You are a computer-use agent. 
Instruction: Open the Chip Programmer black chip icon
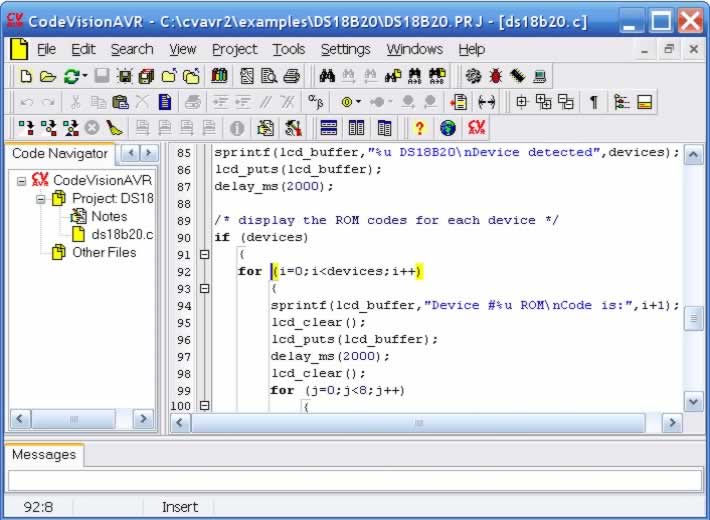[x=518, y=76]
